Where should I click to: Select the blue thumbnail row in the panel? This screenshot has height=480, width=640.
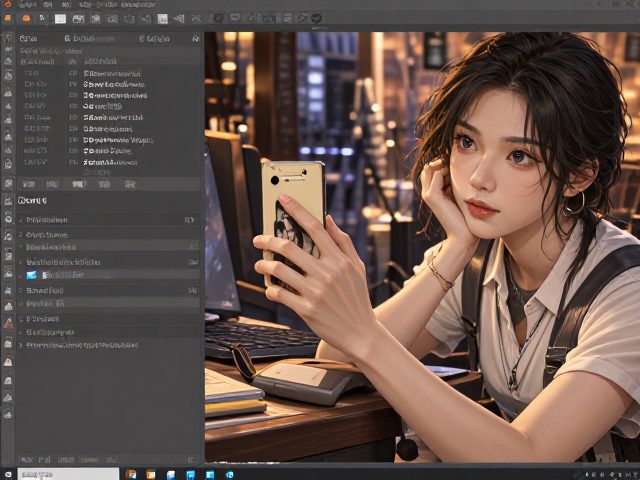(109, 275)
